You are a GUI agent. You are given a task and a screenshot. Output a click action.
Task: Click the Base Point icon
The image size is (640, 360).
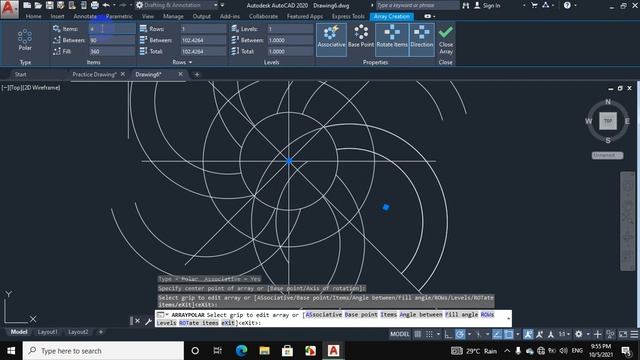pos(361,36)
